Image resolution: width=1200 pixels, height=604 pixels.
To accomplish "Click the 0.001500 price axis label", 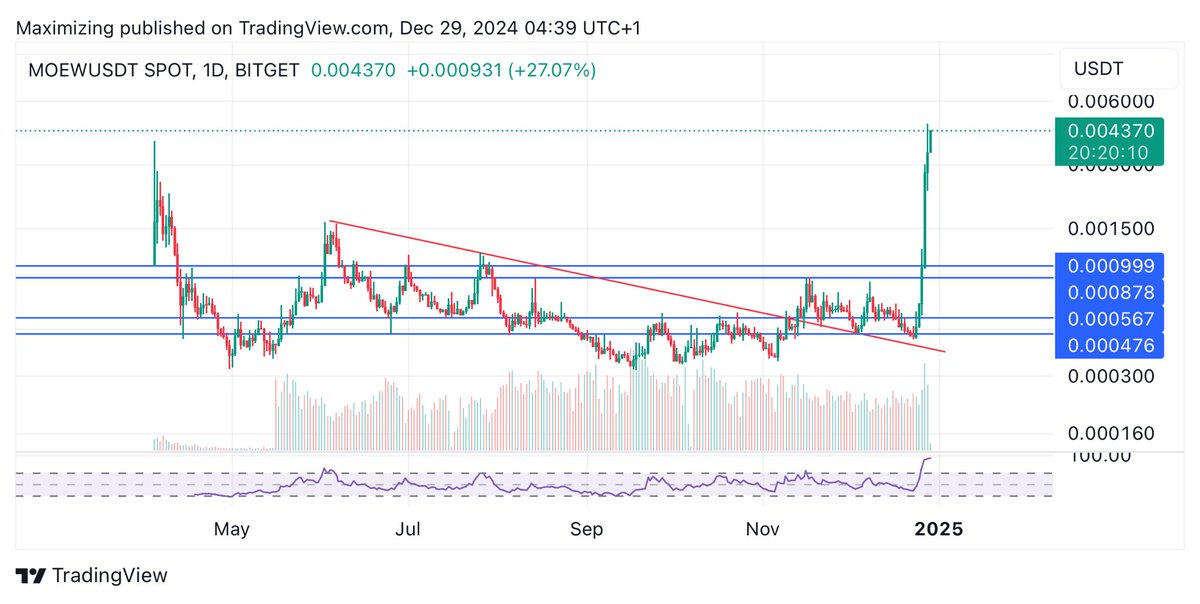I will [1110, 228].
